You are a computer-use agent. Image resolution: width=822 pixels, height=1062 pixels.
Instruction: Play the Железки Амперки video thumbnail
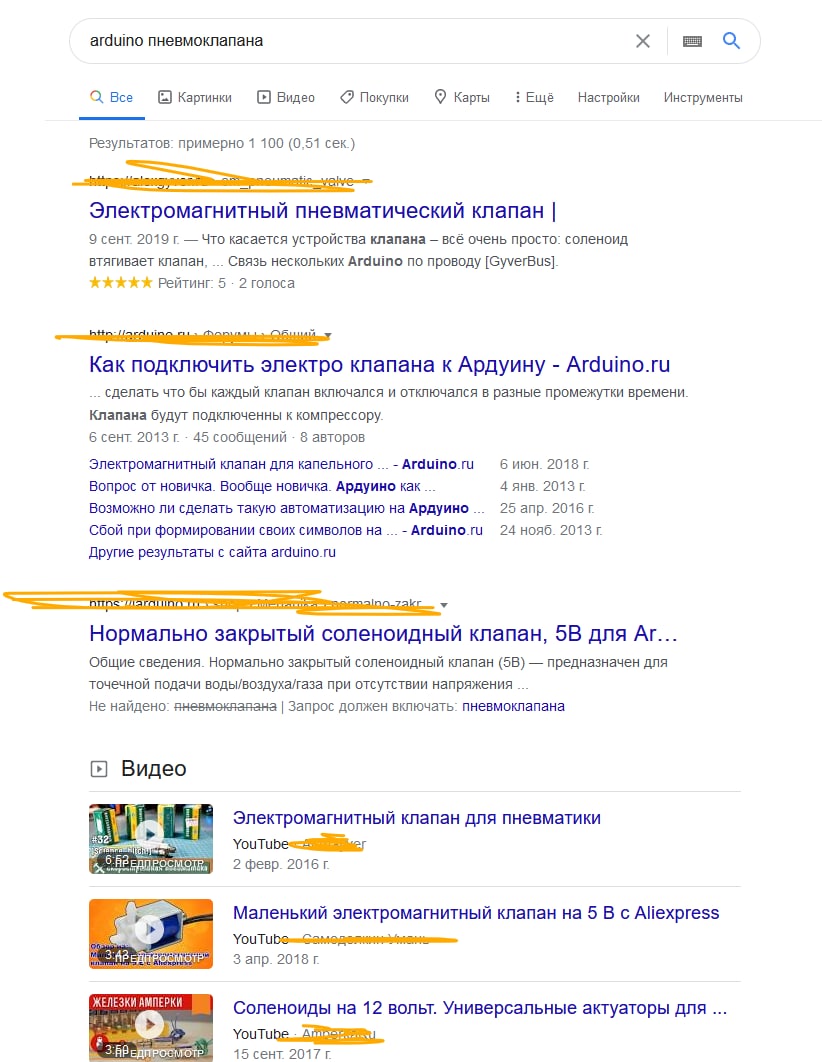(150, 1027)
